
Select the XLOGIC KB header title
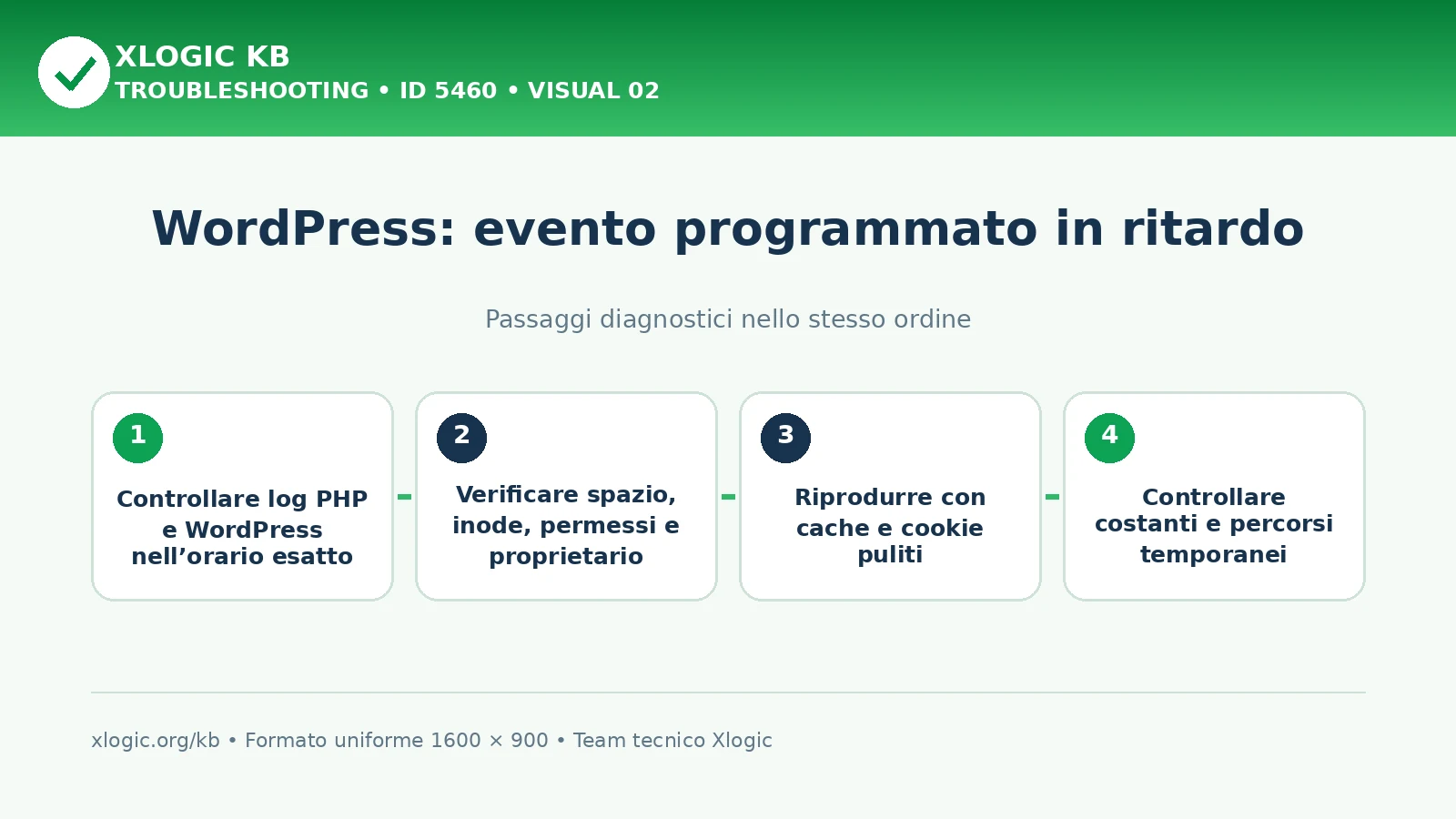202,56
